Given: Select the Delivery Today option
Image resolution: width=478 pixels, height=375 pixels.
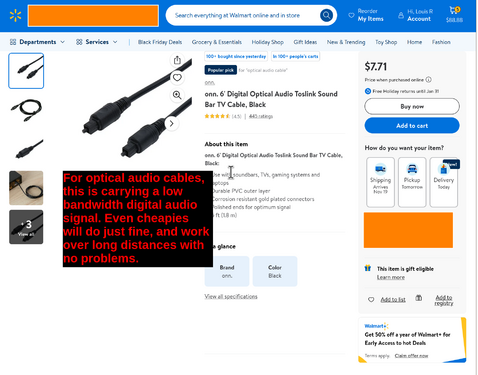Looking at the screenshot, I should click(x=444, y=182).
